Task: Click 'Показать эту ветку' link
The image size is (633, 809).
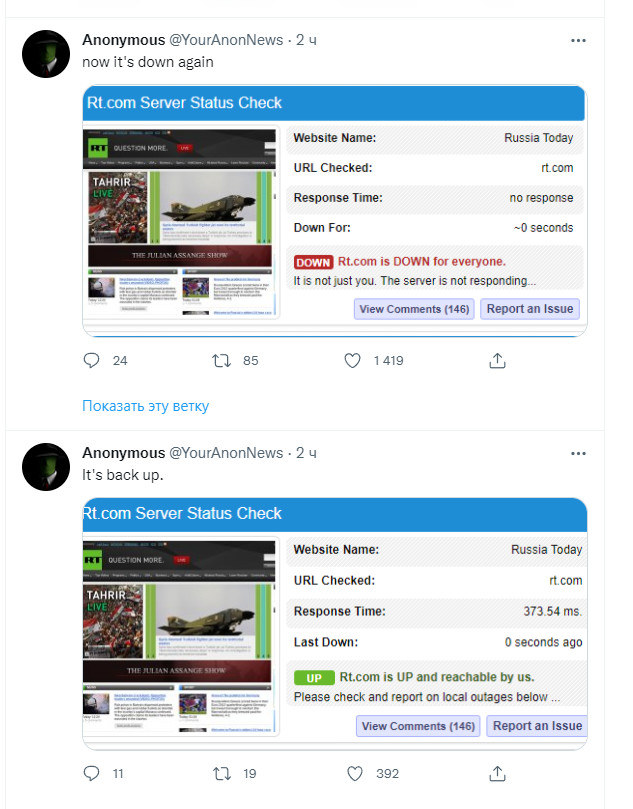Action: (145, 406)
